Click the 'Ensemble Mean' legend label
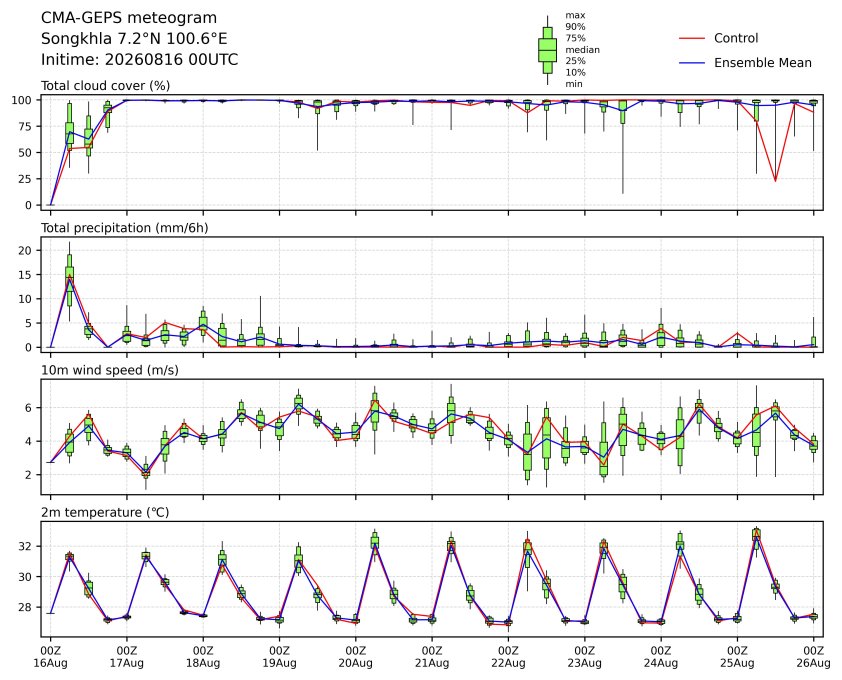842x680 pixels. 763,63
